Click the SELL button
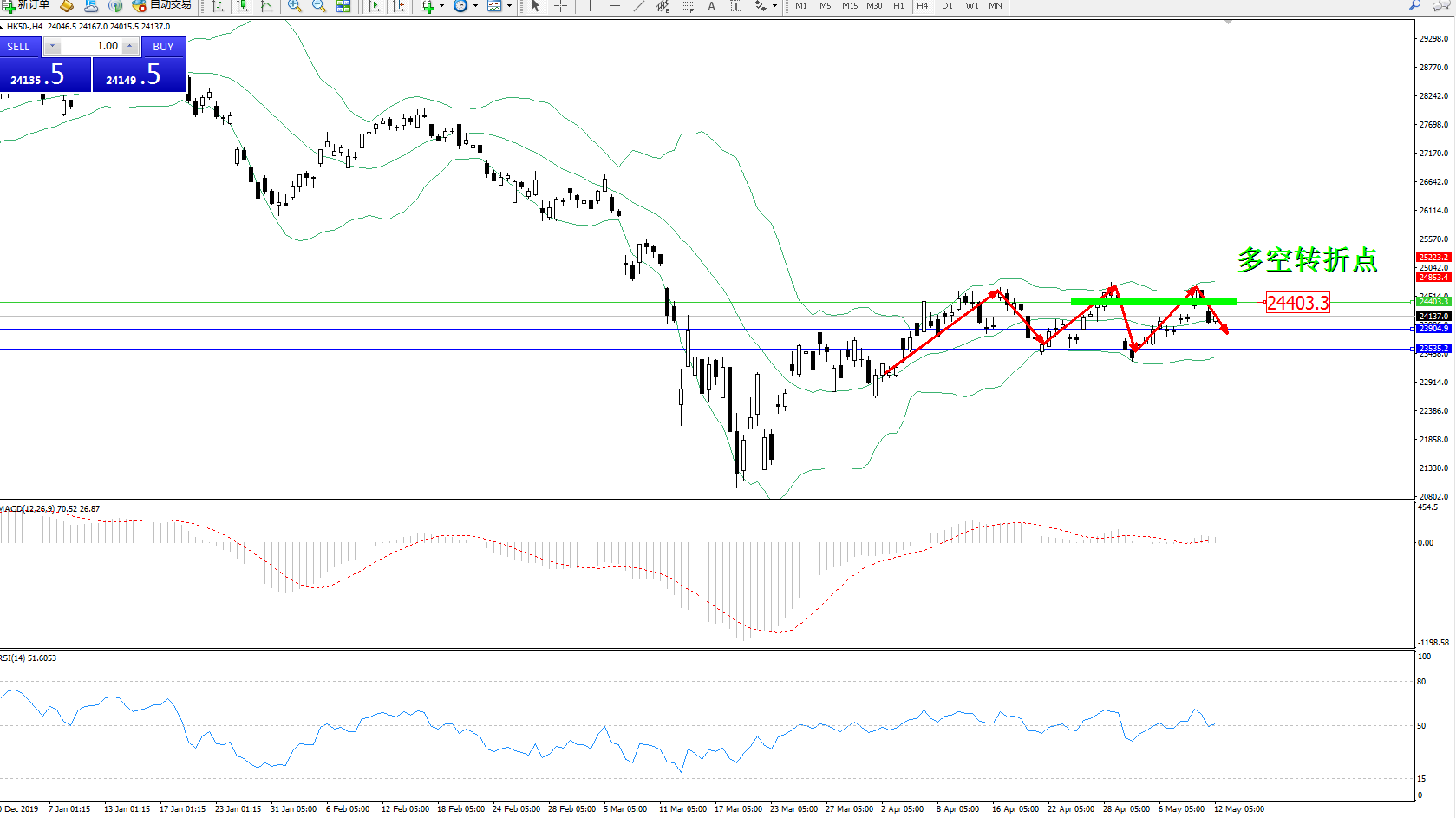1456x818 pixels. coord(19,47)
